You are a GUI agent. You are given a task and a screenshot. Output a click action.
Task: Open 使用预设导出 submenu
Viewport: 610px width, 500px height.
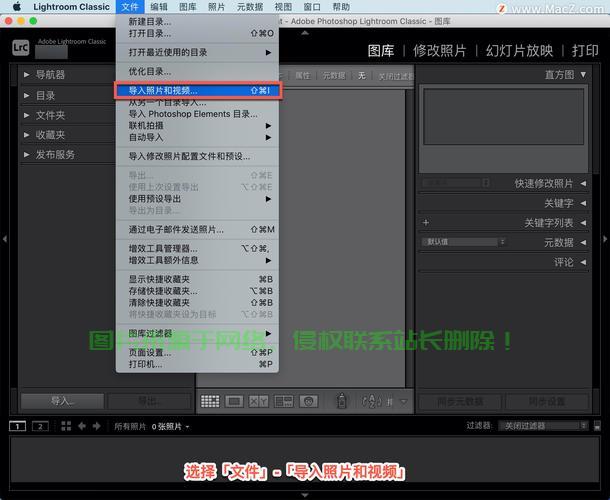pyautogui.click(x=198, y=199)
